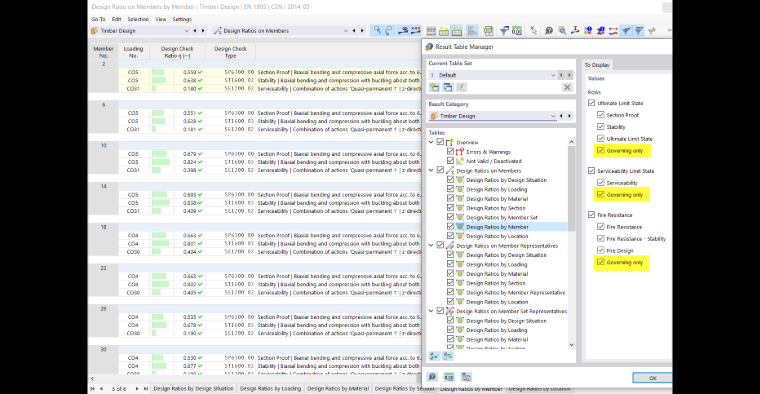Copy the current table set icon

click(447, 87)
